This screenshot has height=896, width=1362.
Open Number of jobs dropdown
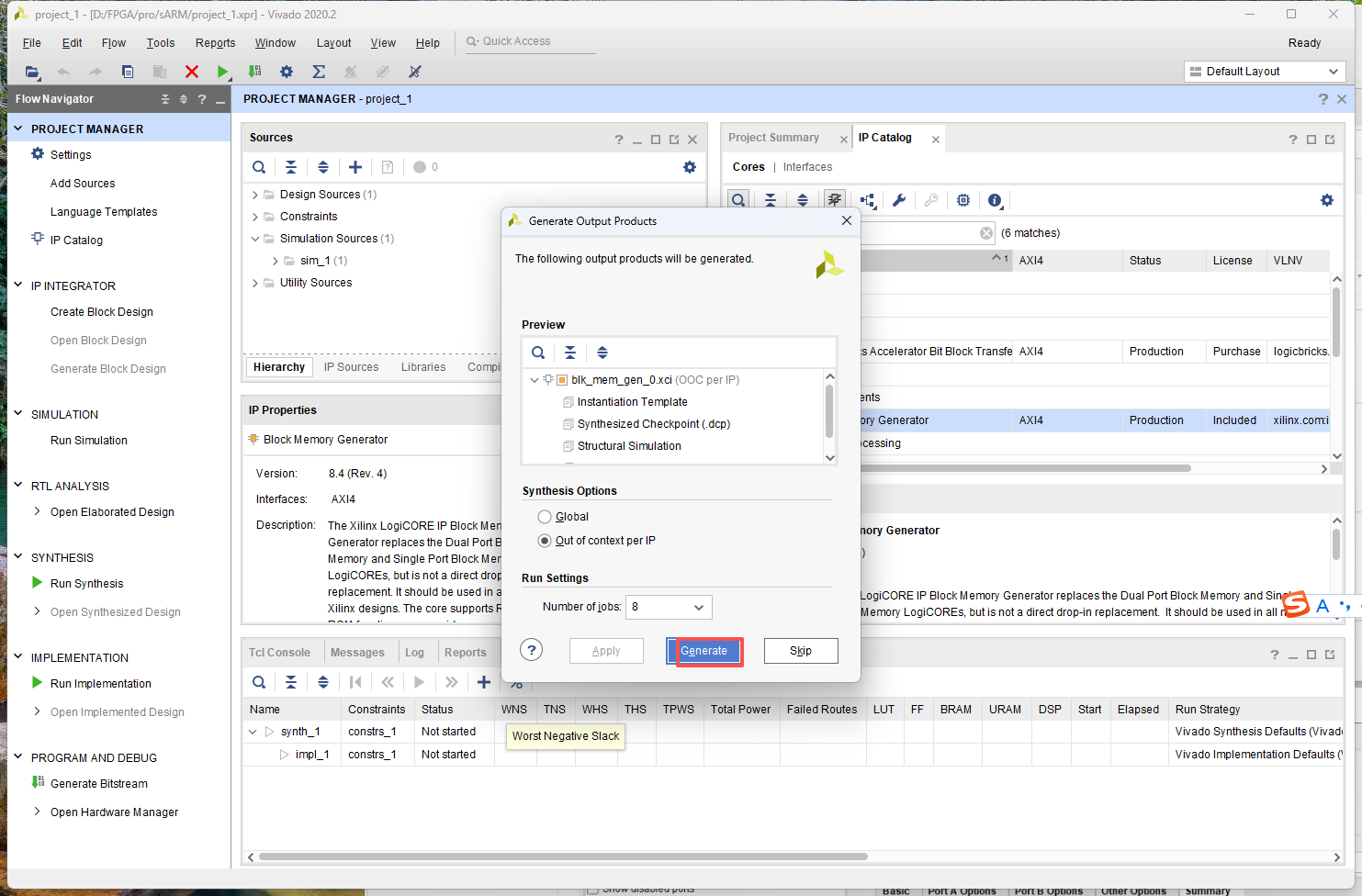coord(669,607)
